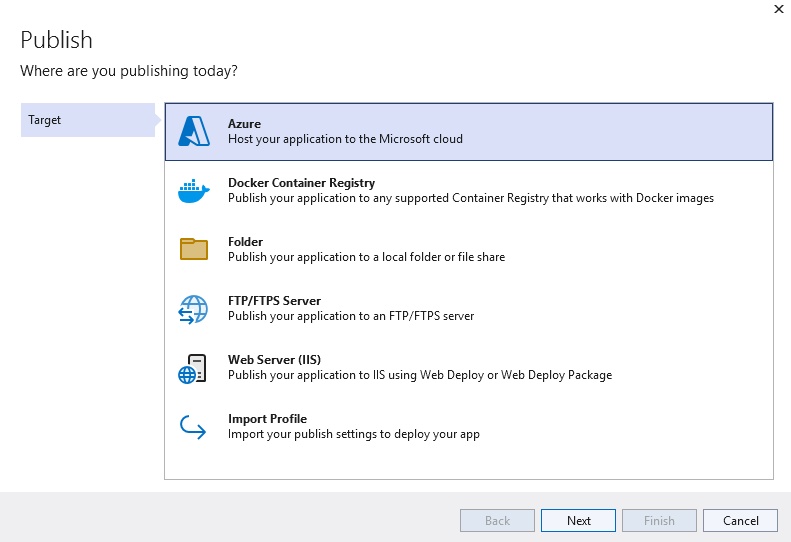The width and height of the screenshot is (791, 542).
Task: Click 'Publish your application to an FTP/FTPS server'
Action: click(351, 316)
